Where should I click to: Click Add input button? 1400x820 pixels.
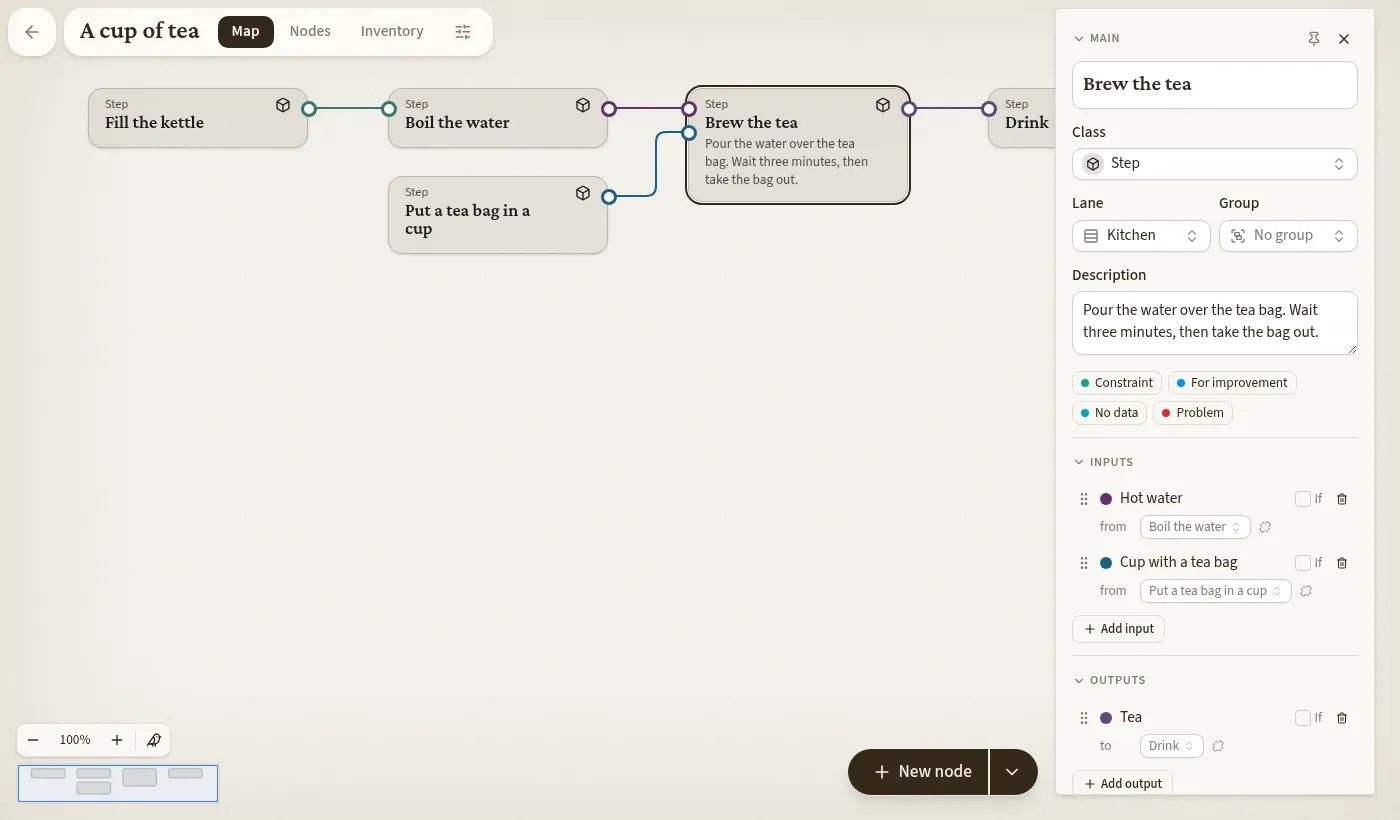1118,629
